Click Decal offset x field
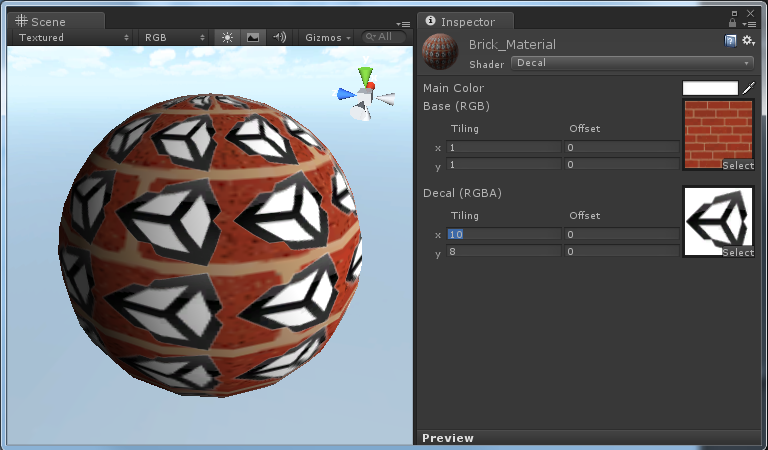Viewport: 768px width, 450px height. pyautogui.click(x=622, y=235)
